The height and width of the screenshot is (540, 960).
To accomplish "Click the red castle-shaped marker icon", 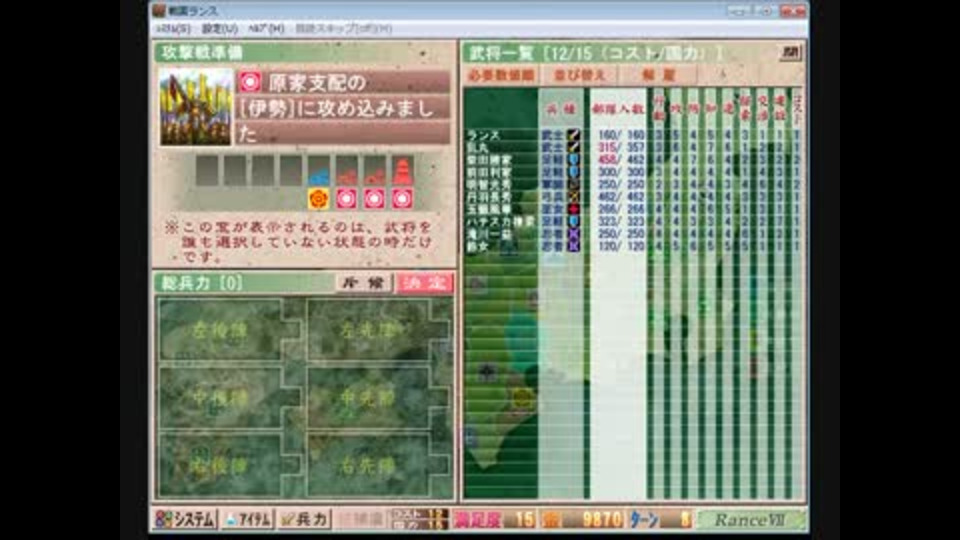I will click(402, 171).
